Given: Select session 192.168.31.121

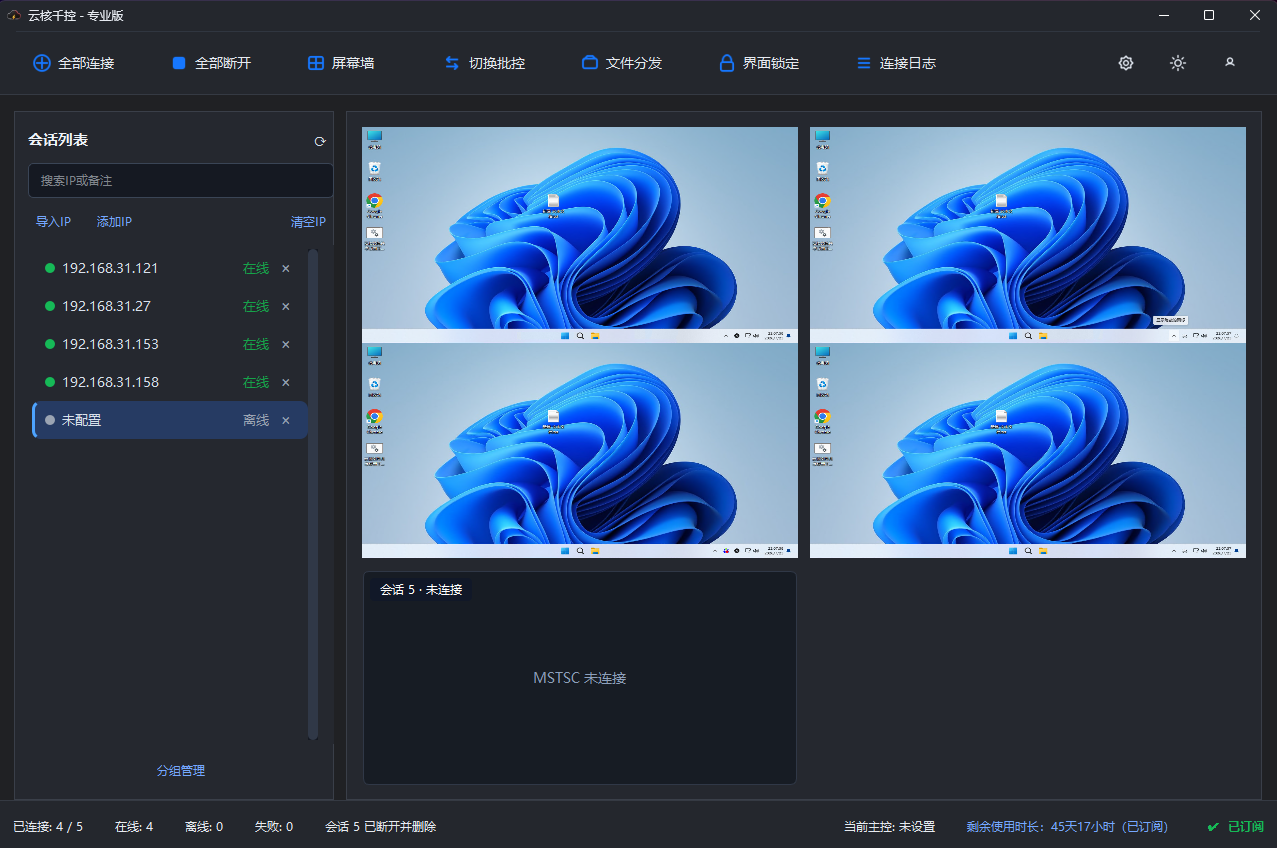Looking at the screenshot, I should tap(170, 268).
